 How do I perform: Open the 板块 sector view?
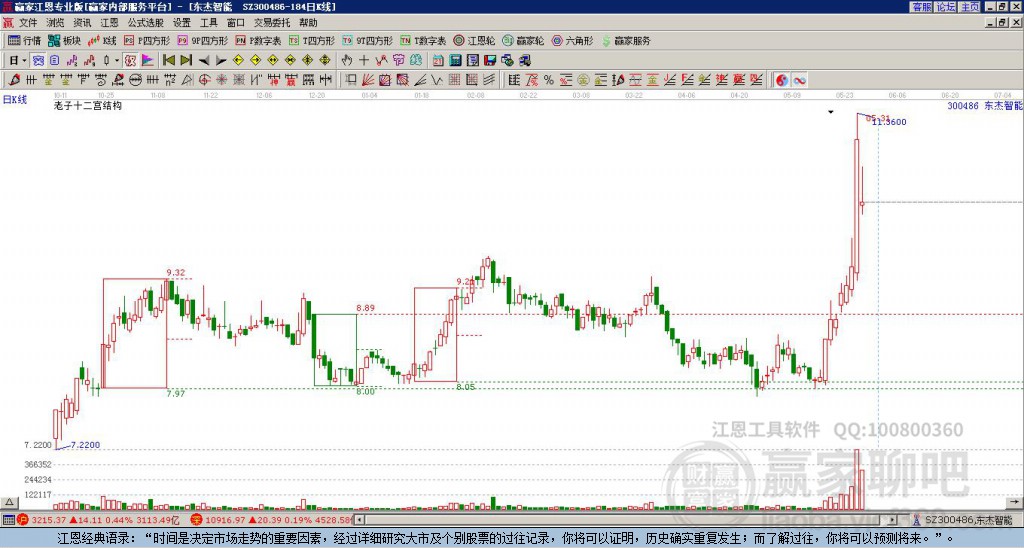click(x=64, y=40)
